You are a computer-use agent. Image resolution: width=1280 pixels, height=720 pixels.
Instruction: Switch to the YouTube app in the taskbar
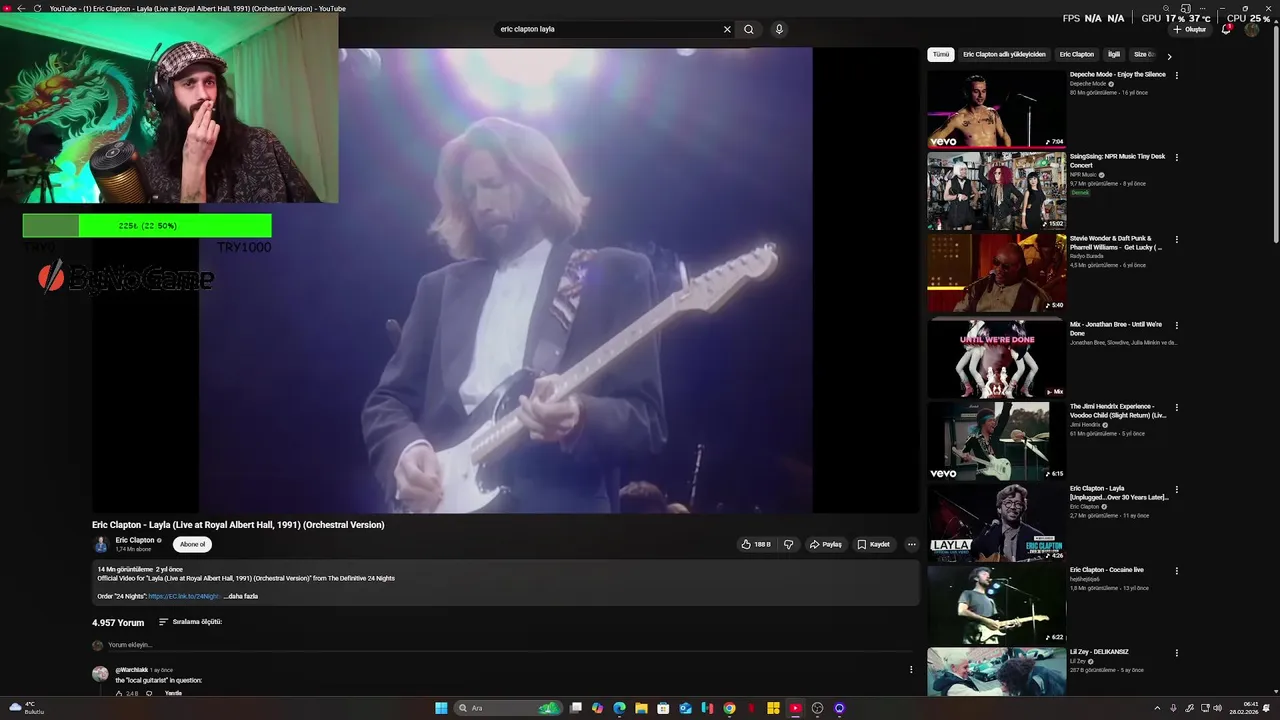tap(795, 708)
